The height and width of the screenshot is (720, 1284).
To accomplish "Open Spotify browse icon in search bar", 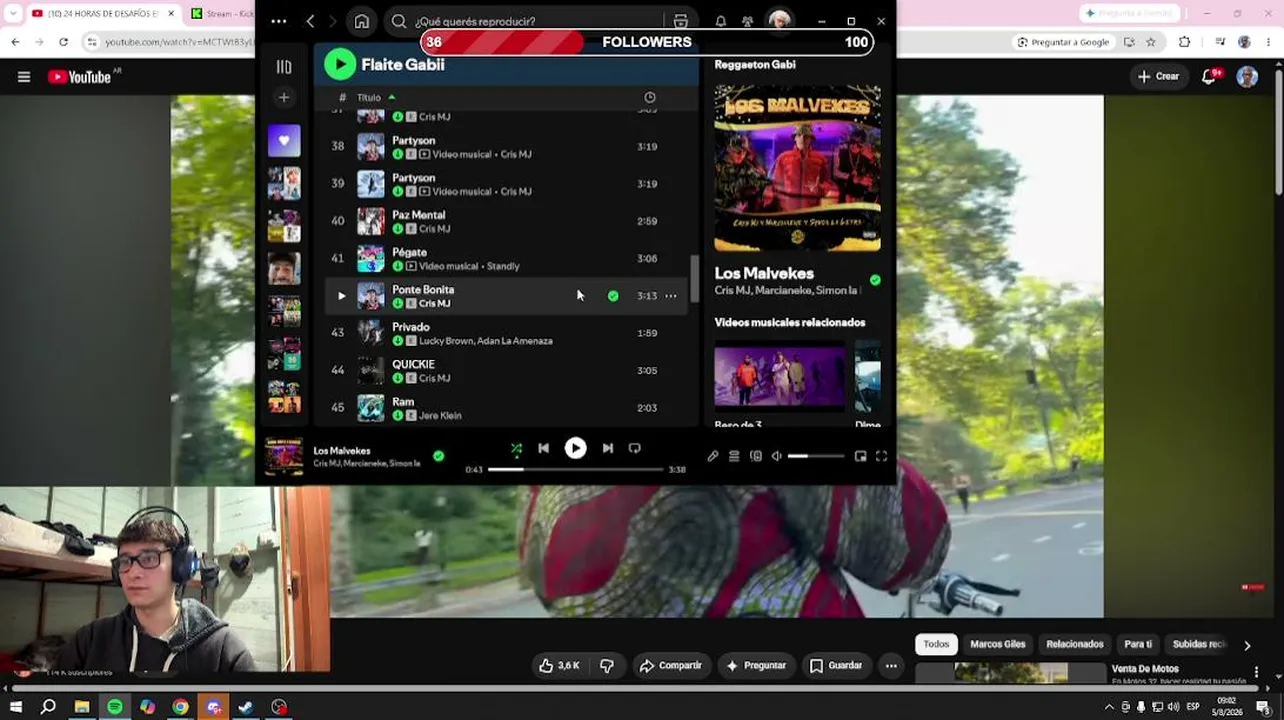I will [681, 21].
